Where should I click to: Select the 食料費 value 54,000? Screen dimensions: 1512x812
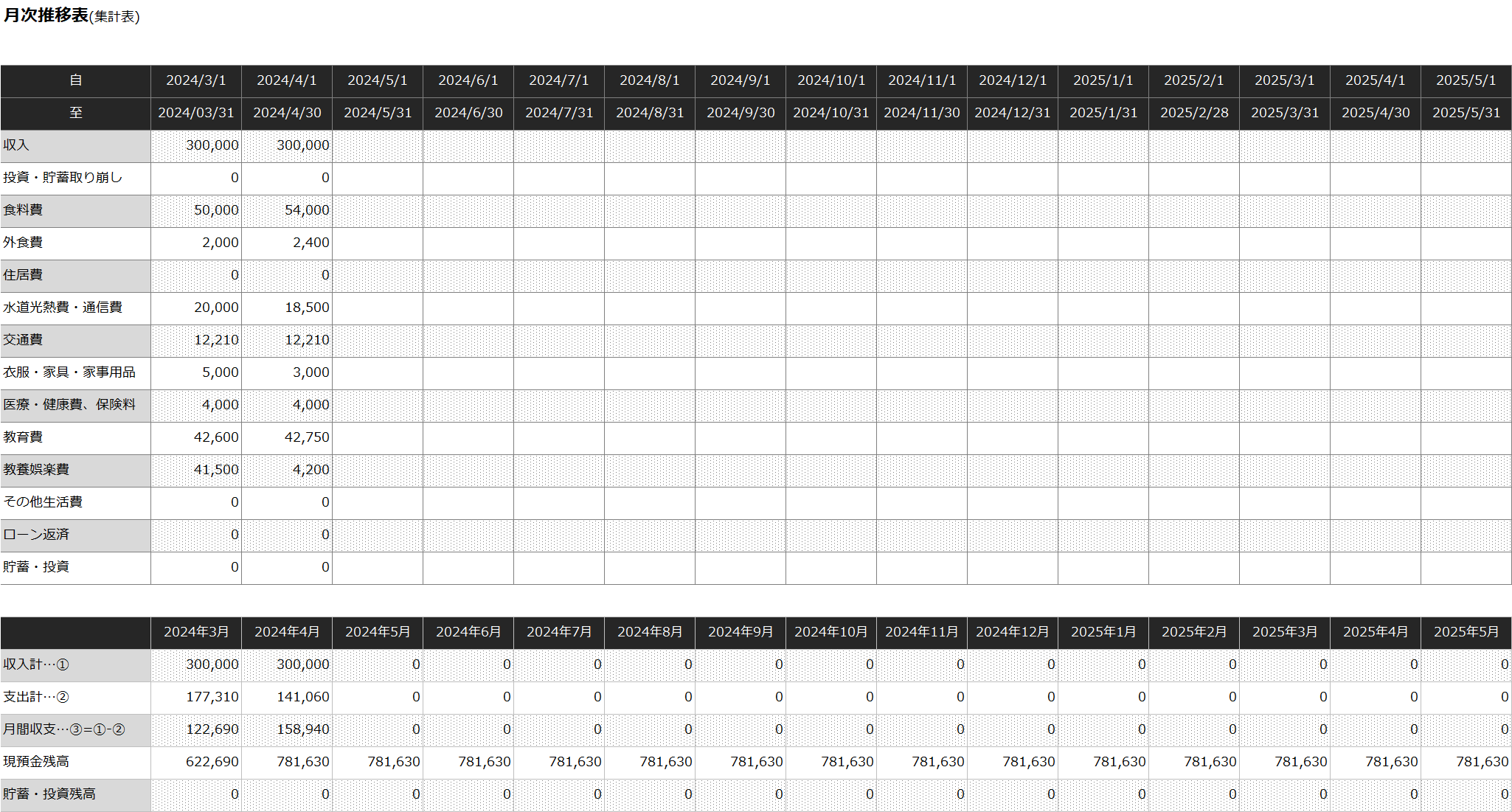(x=287, y=210)
